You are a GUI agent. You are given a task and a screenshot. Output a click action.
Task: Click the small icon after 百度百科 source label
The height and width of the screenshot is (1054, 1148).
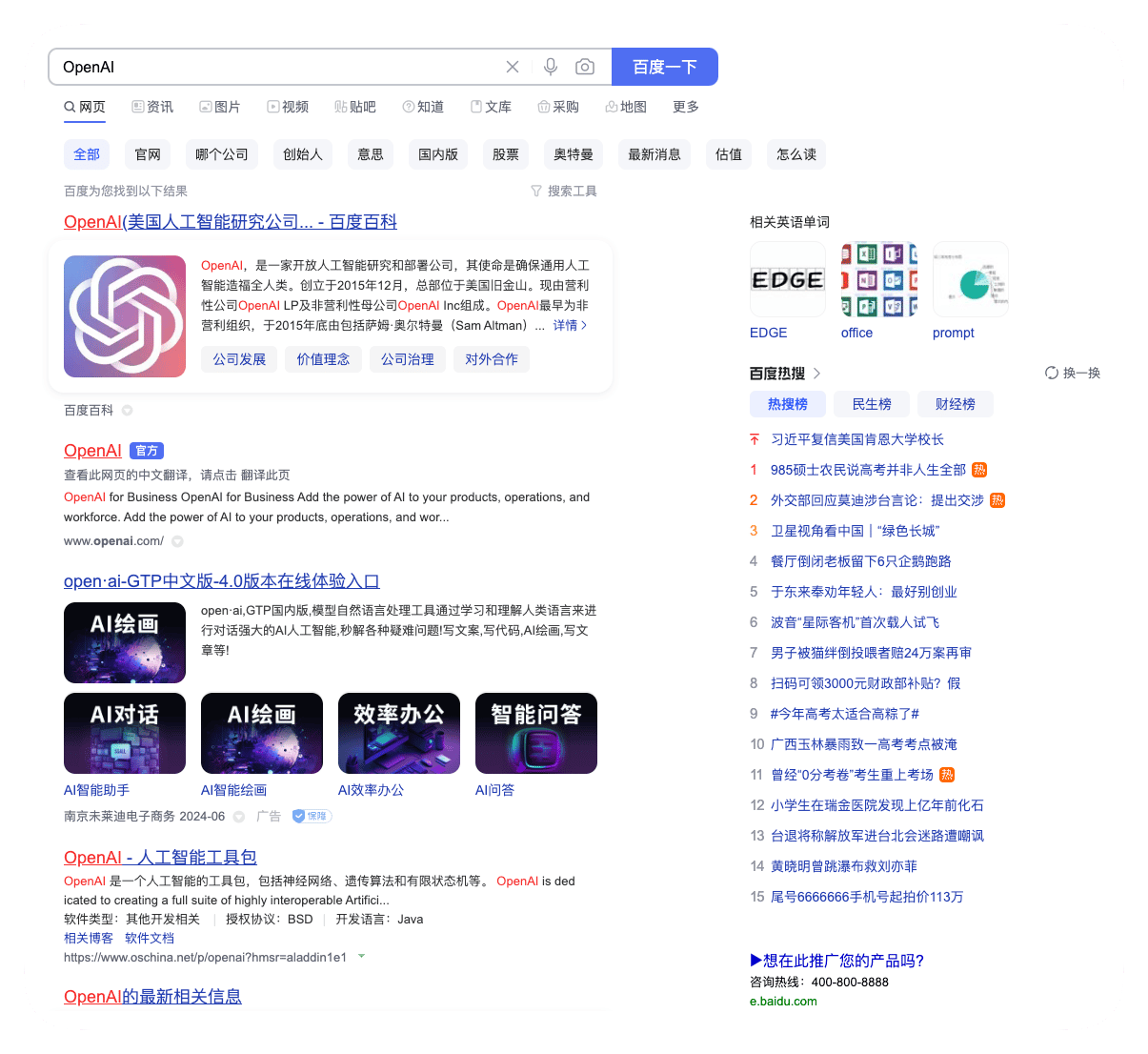pyautogui.click(x=127, y=411)
